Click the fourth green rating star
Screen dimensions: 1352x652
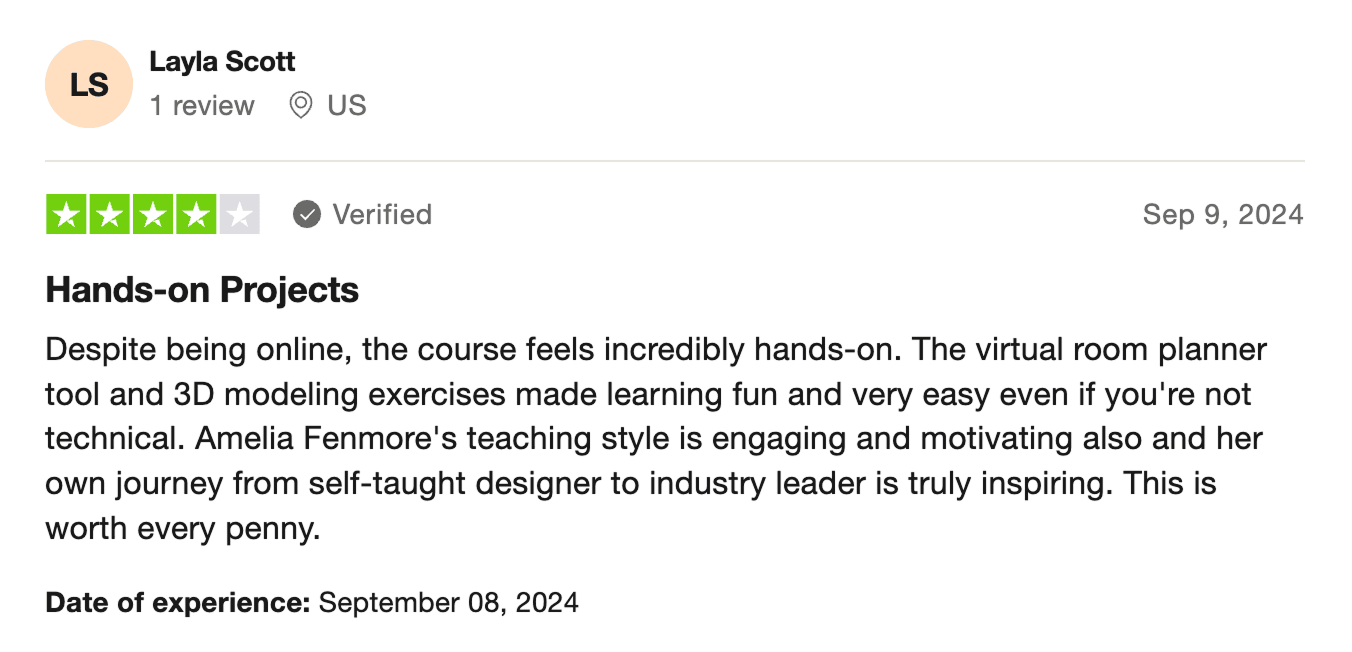point(196,214)
